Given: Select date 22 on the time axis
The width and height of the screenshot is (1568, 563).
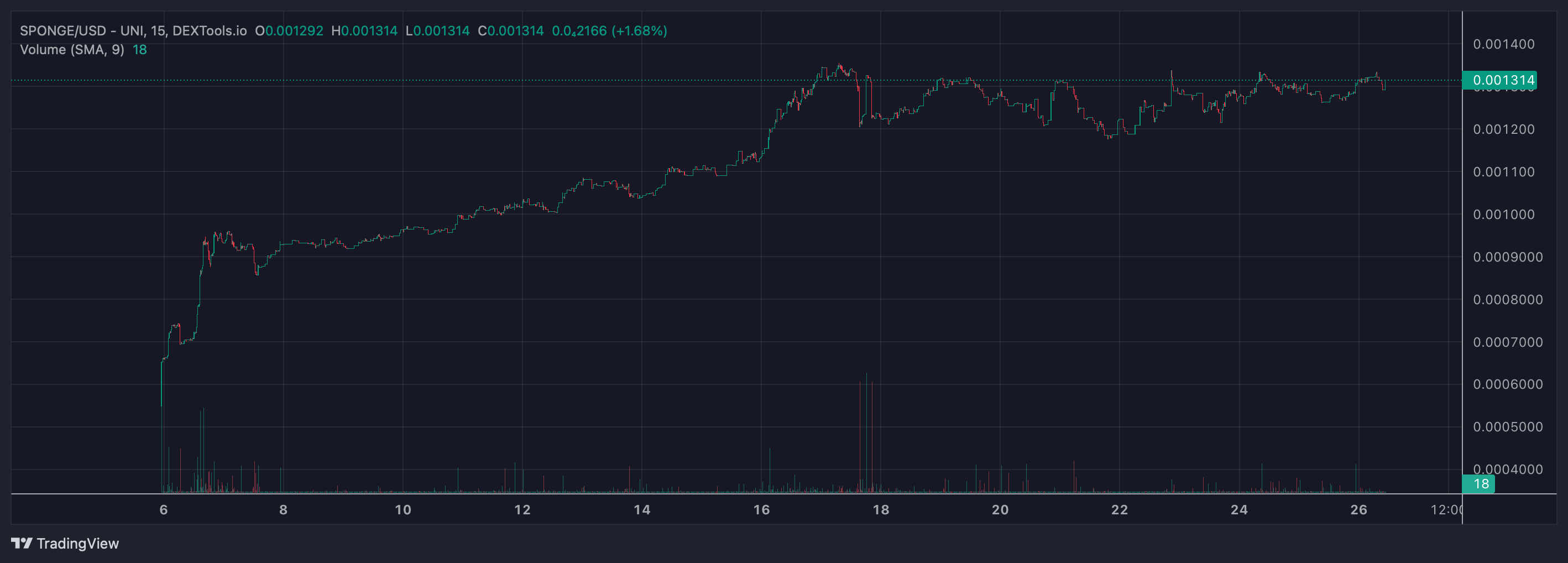Looking at the screenshot, I should 1119,510.
